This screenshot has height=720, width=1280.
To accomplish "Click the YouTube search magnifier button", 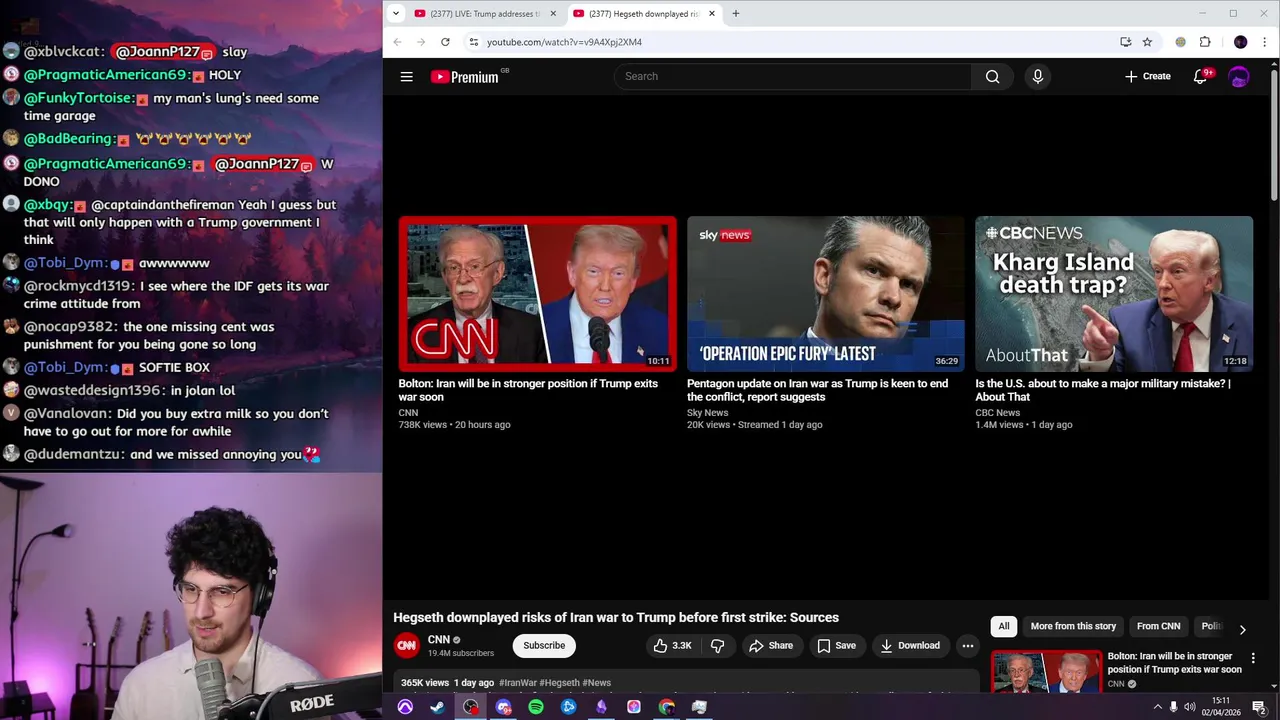I will pos(992,76).
